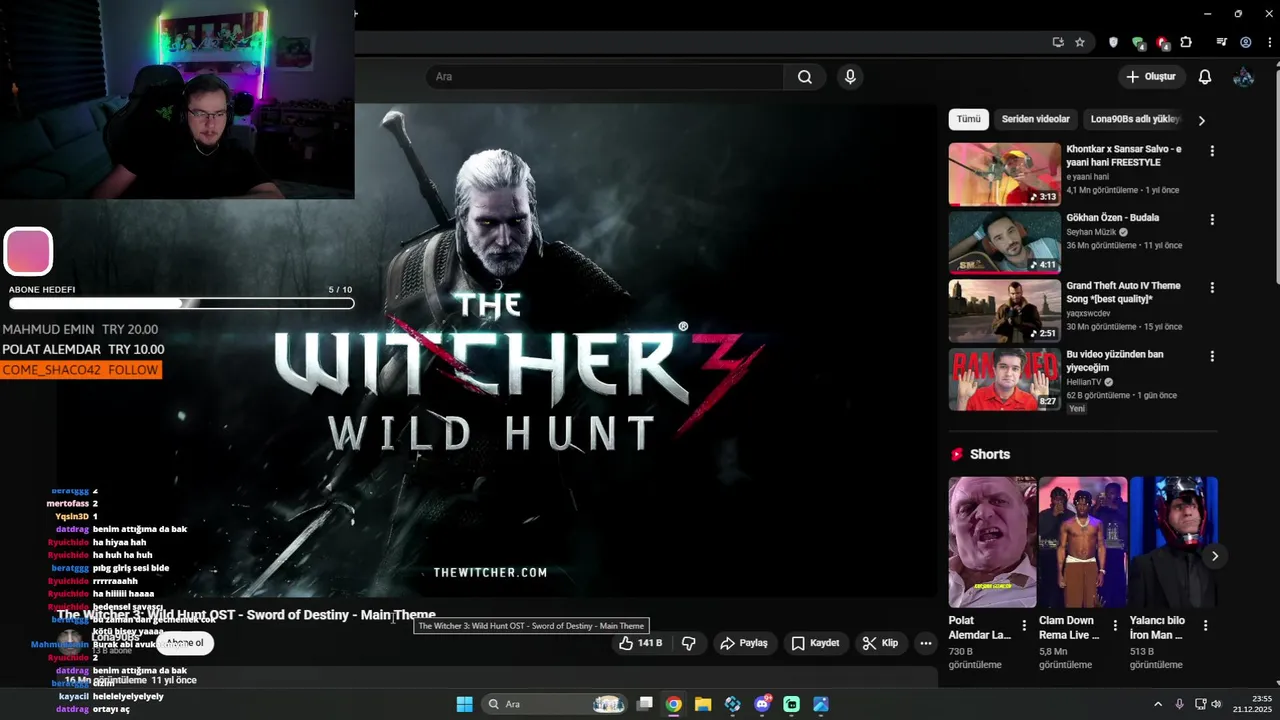Click the Paylaş share button

[744, 643]
